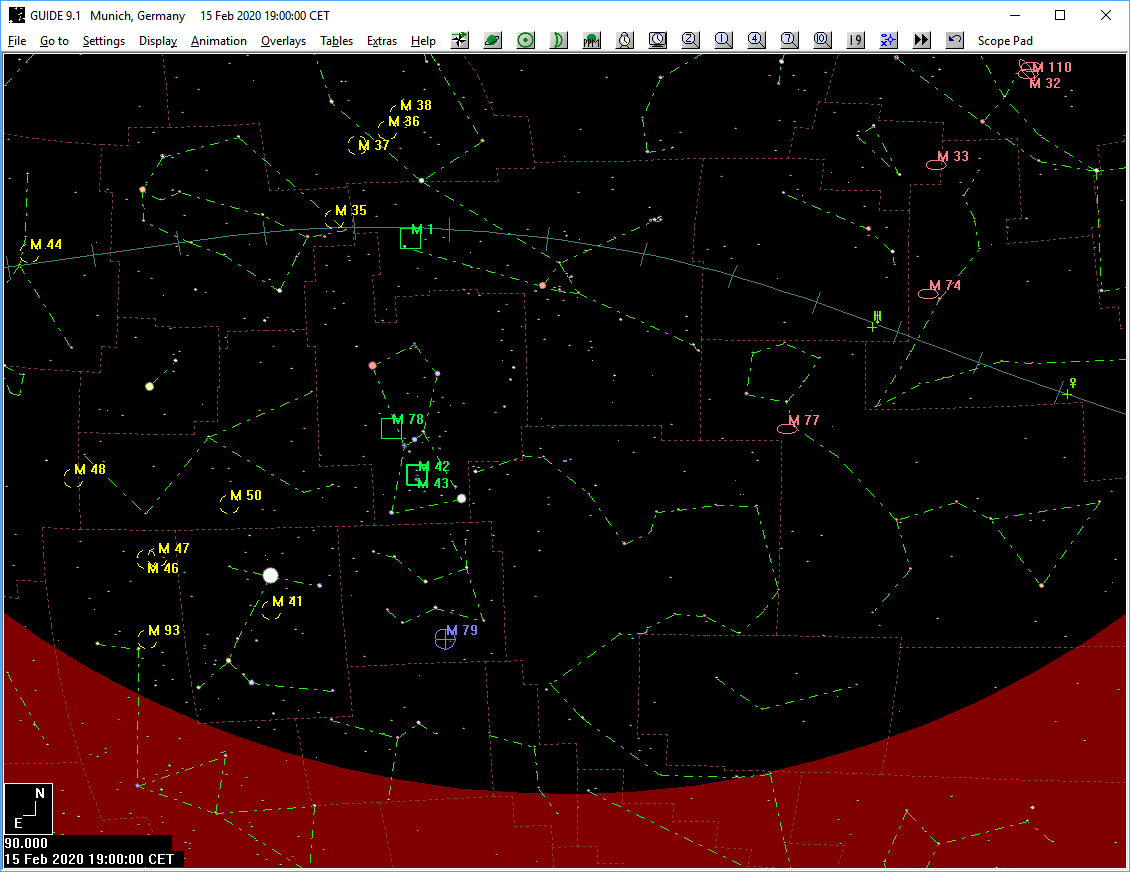Image resolution: width=1130 pixels, height=872 pixels.
Task: Click the monitor clock icon
Action: (658, 40)
